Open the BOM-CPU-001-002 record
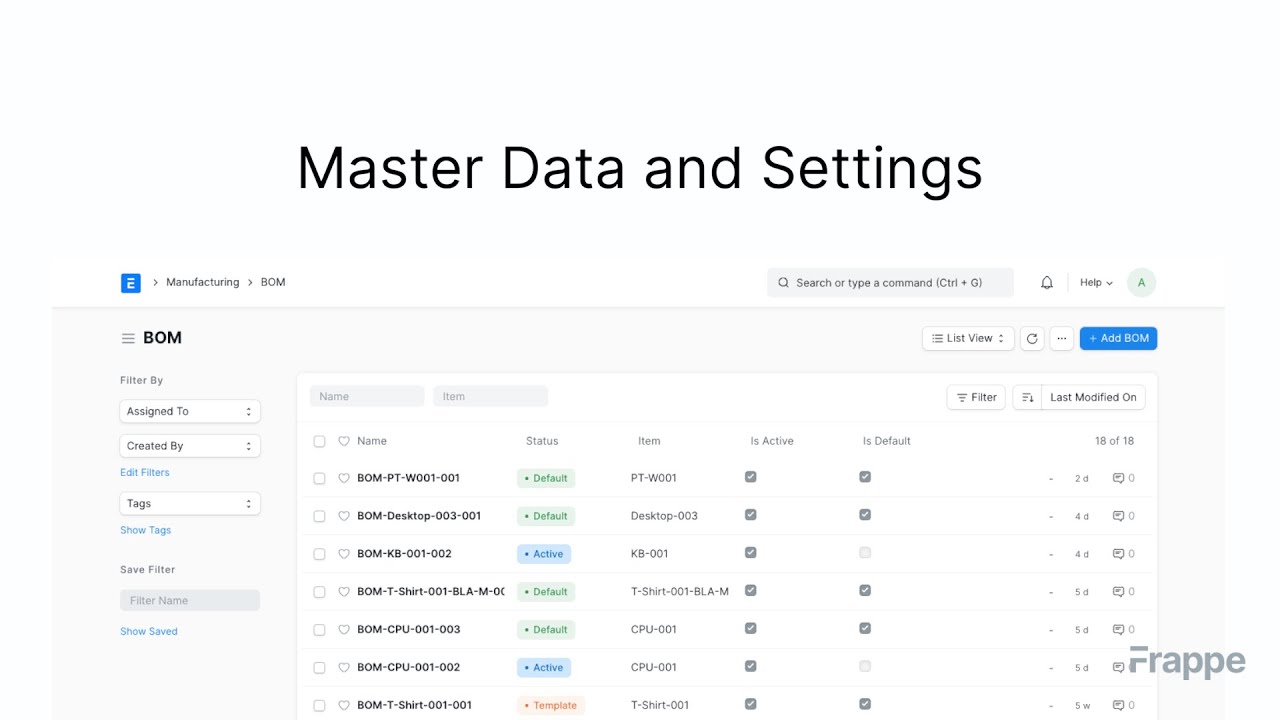The height and width of the screenshot is (720, 1280). (408, 668)
